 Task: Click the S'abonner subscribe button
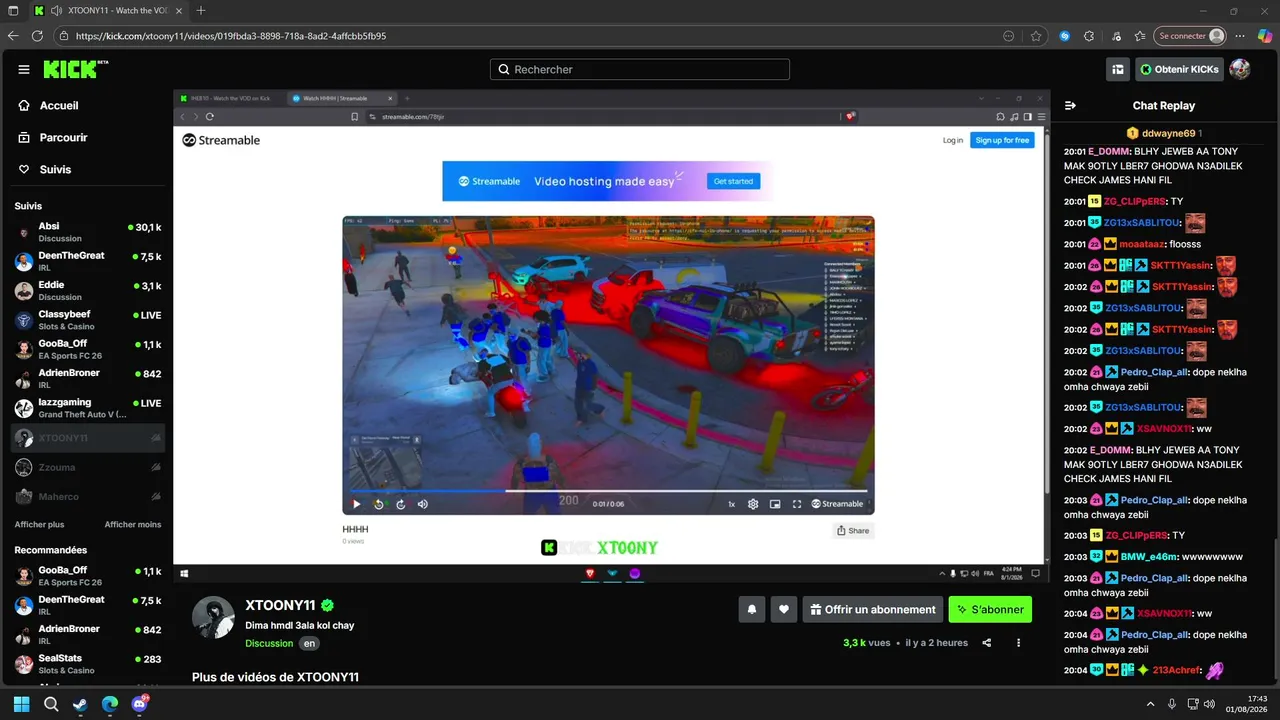click(990, 609)
